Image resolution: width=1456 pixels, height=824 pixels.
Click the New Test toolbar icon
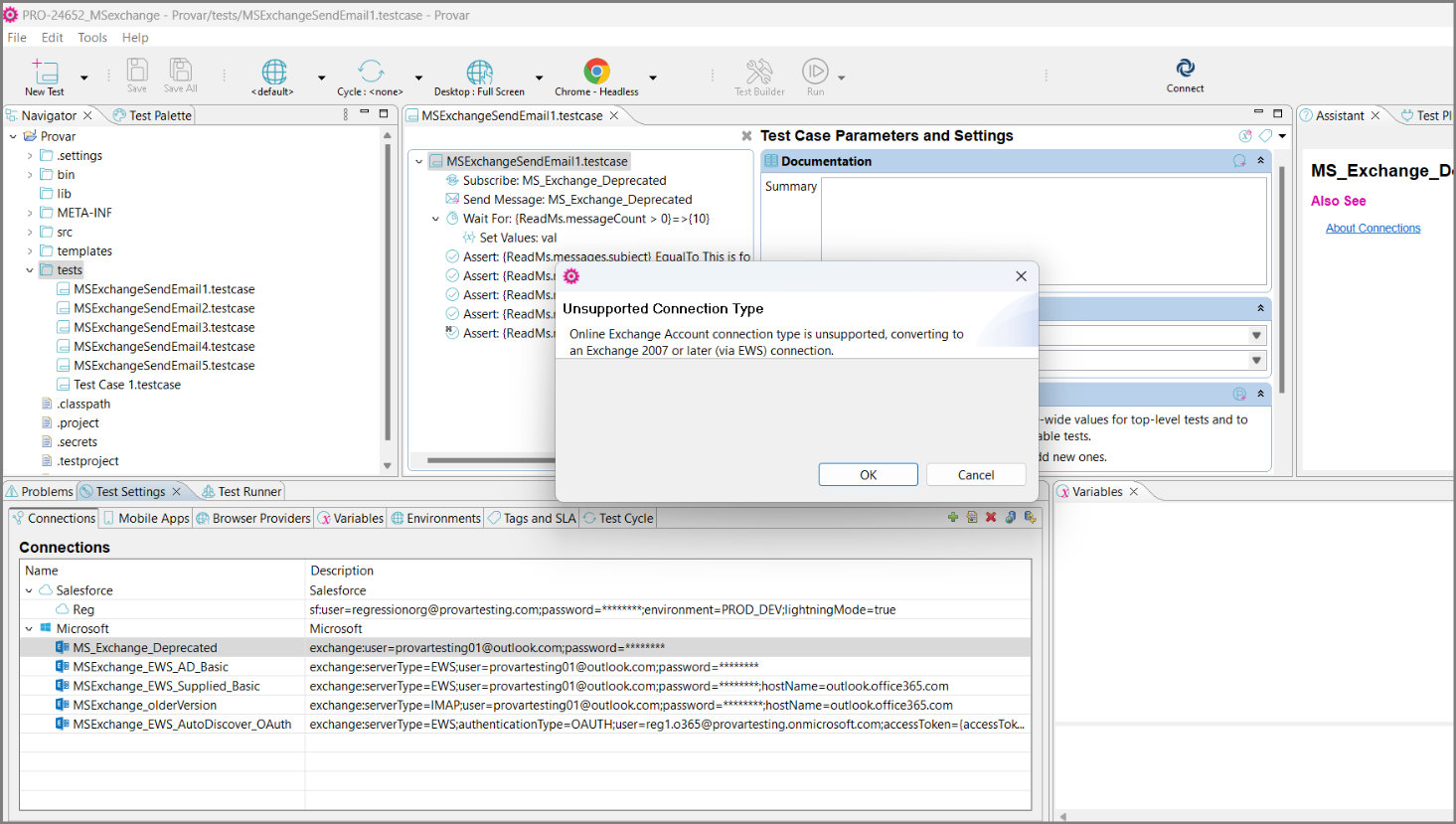point(46,71)
